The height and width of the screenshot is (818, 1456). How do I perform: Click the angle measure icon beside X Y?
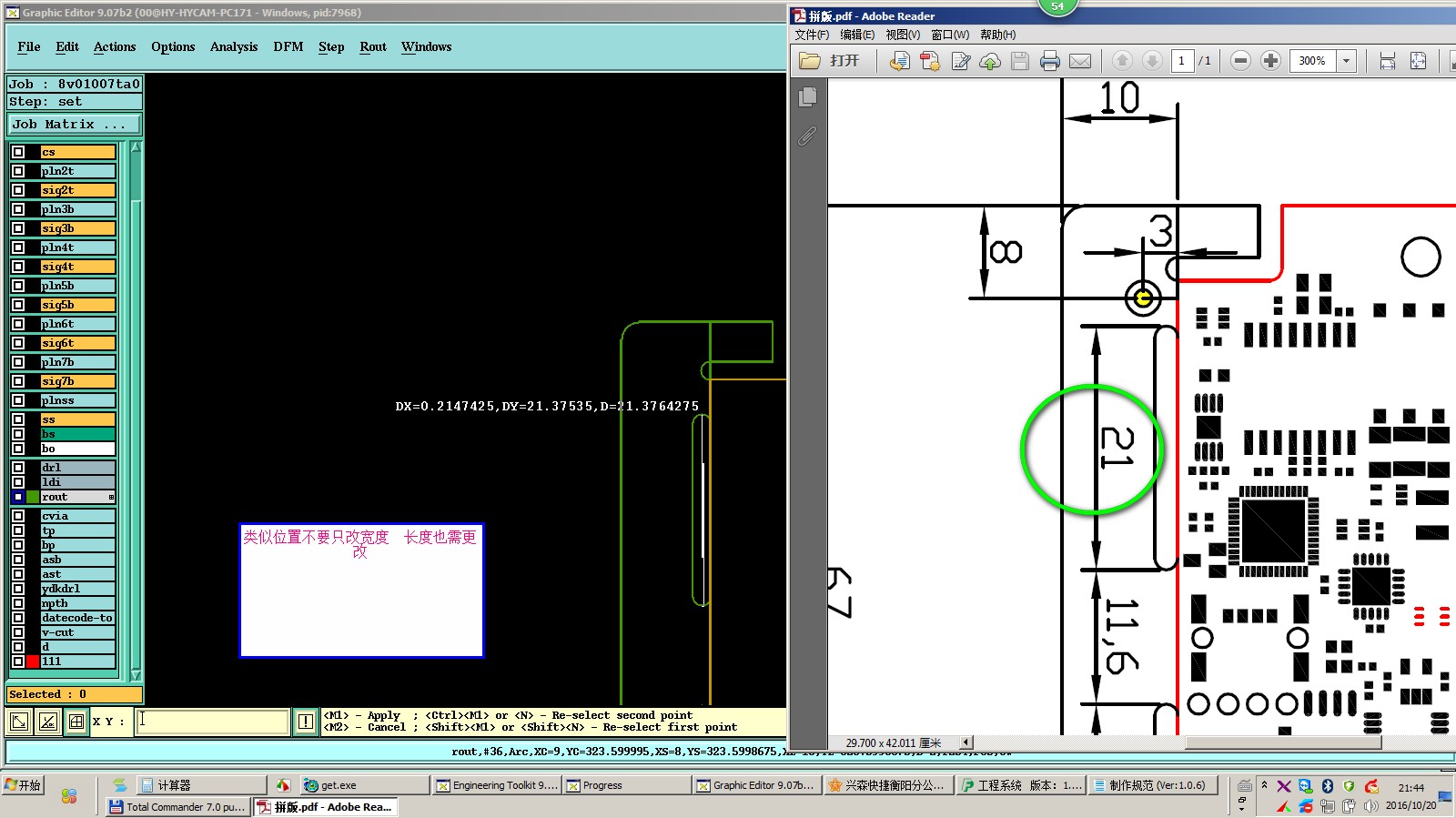click(47, 722)
